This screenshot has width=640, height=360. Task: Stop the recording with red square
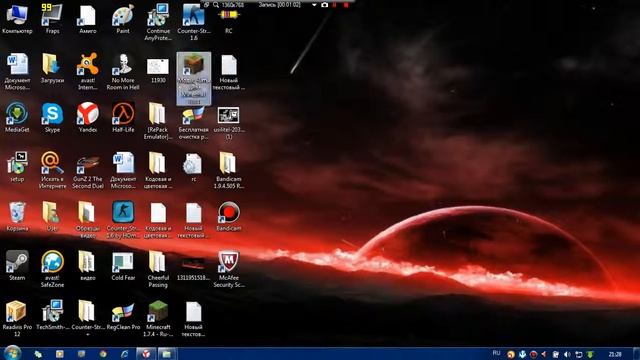point(346,5)
